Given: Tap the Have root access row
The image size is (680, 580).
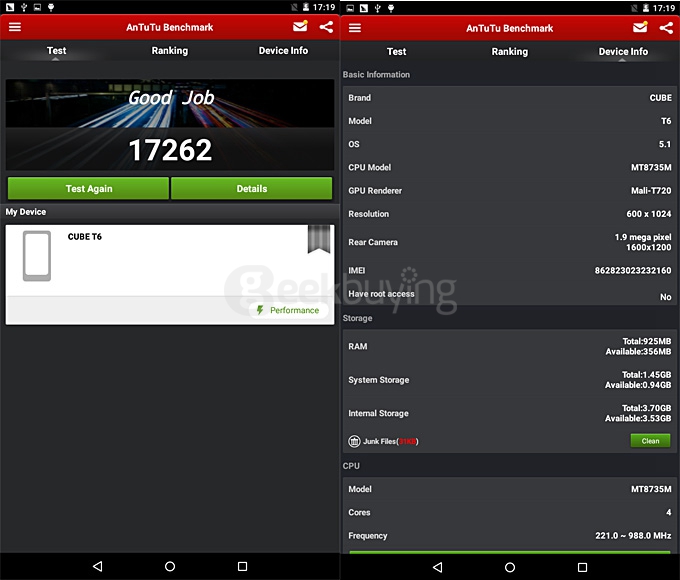Looking at the screenshot, I should 510,295.
